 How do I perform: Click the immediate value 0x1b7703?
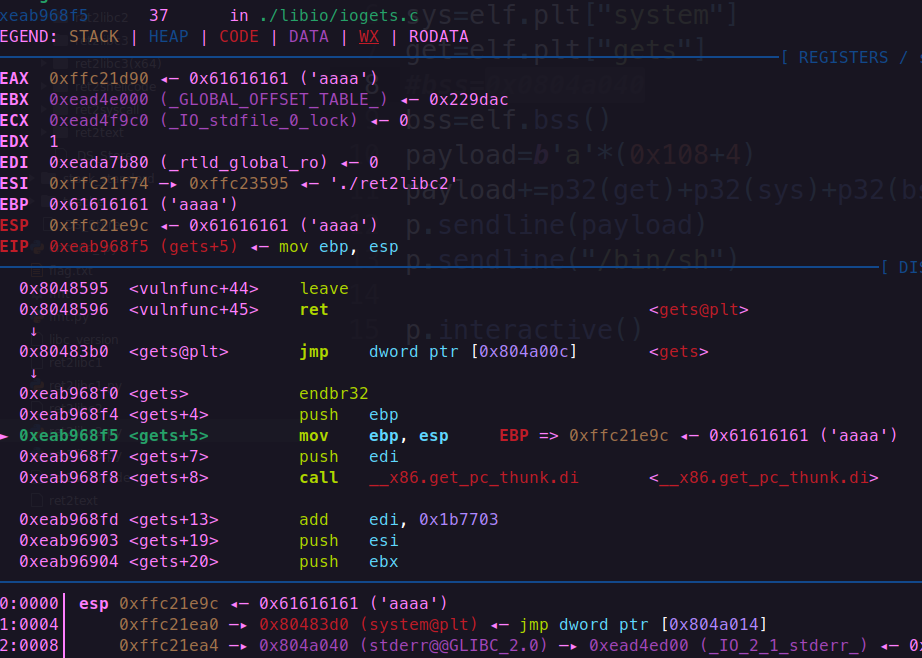[x=459, y=520]
